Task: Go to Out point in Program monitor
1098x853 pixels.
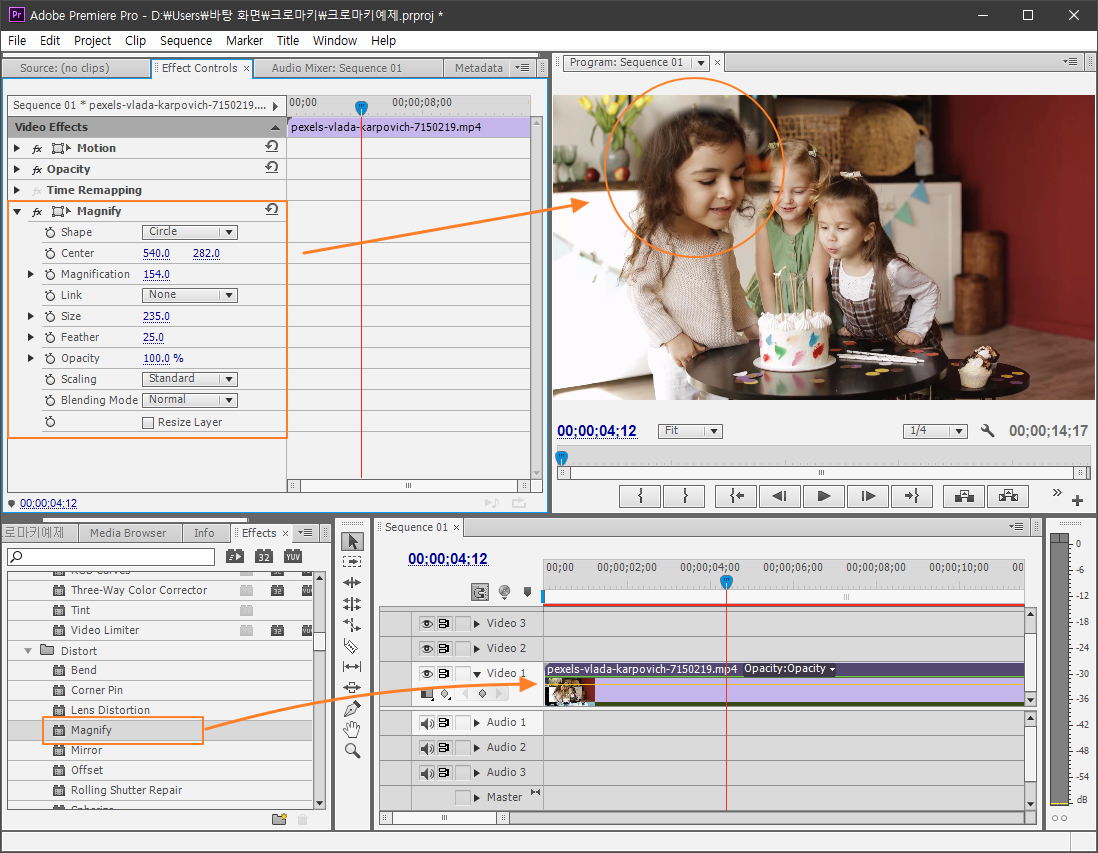Action: [912, 496]
